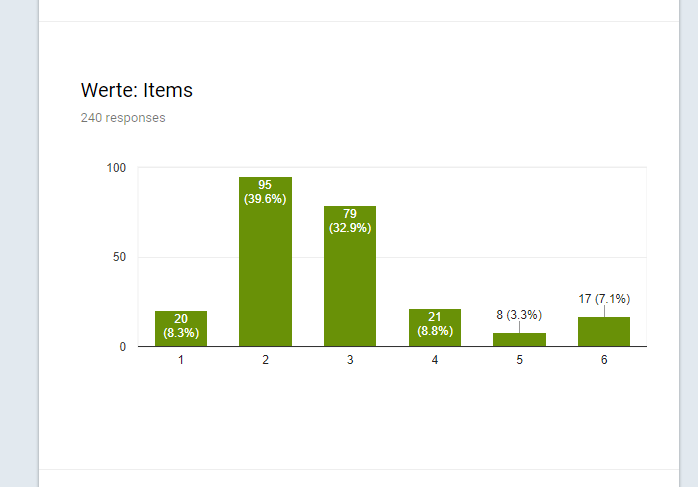Click the y-axis label 100
Viewport: 698px width, 487px height.
[116, 168]
